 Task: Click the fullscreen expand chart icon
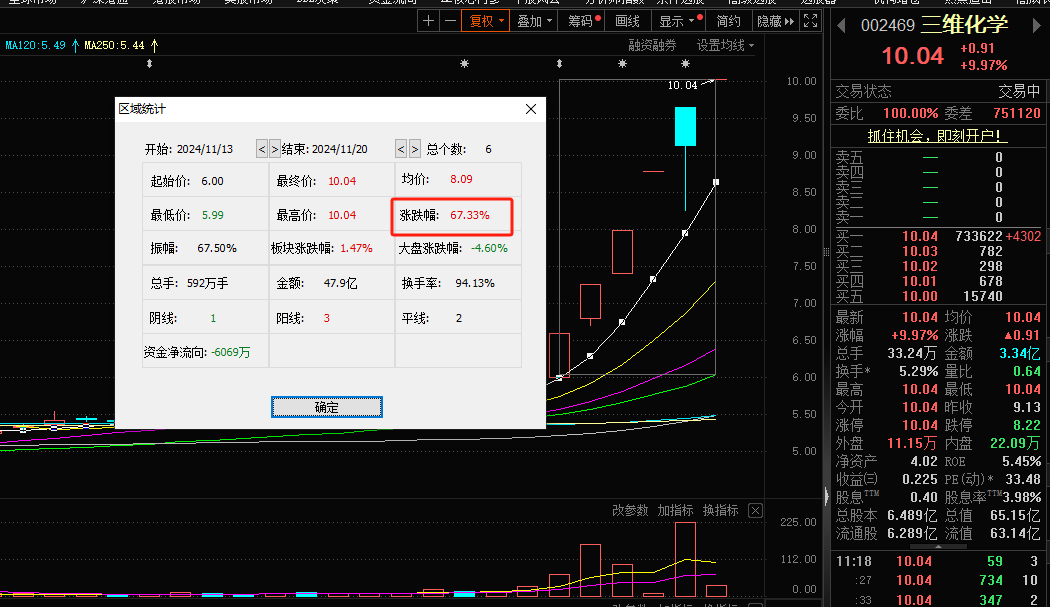point(810,21)
